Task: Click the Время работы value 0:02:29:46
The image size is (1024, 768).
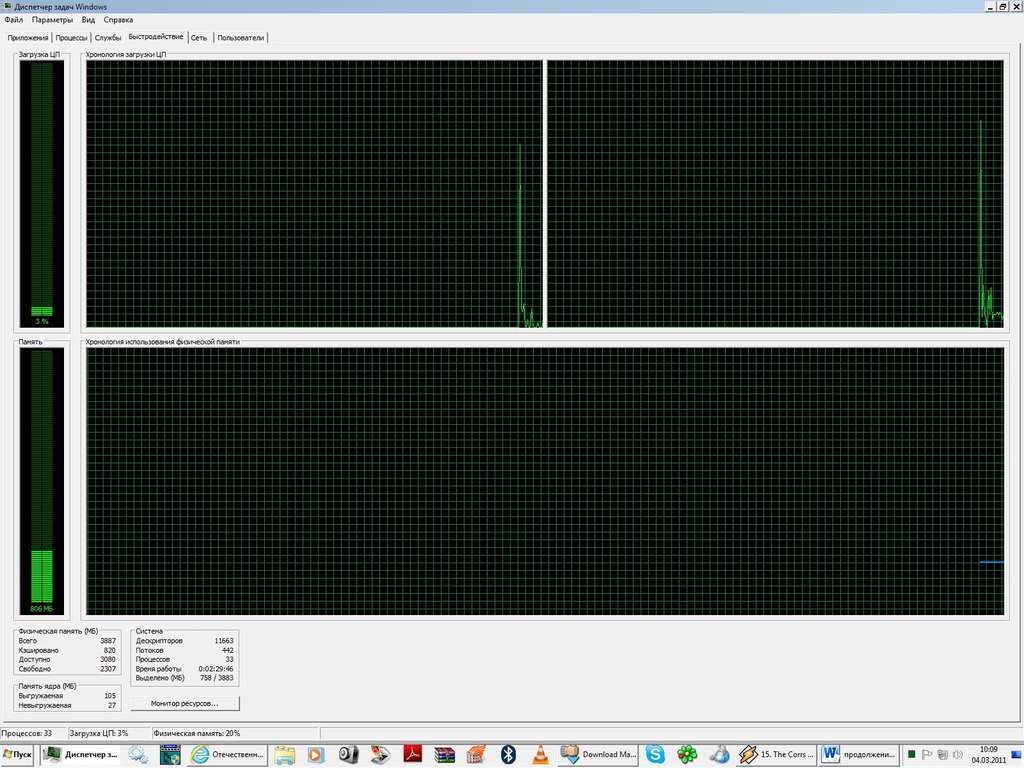Action: click(216, 669)
